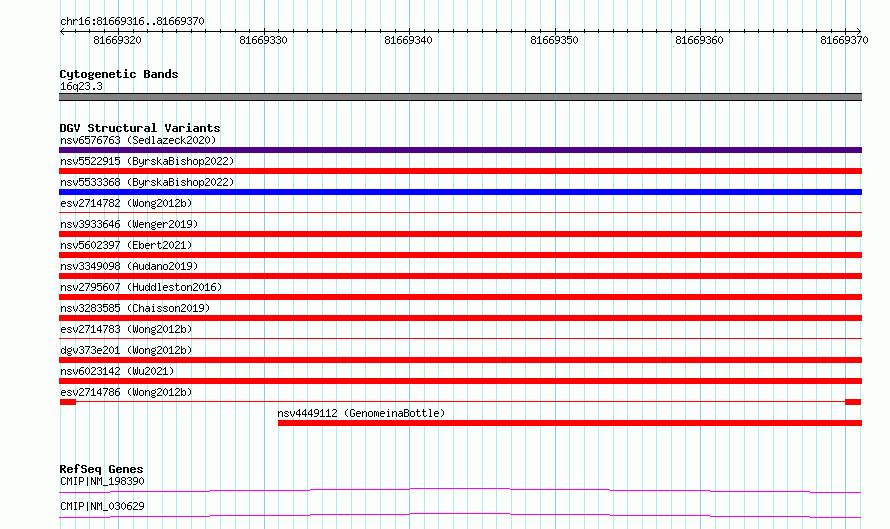Click the red bar under nsv5602397

point(460,255)
